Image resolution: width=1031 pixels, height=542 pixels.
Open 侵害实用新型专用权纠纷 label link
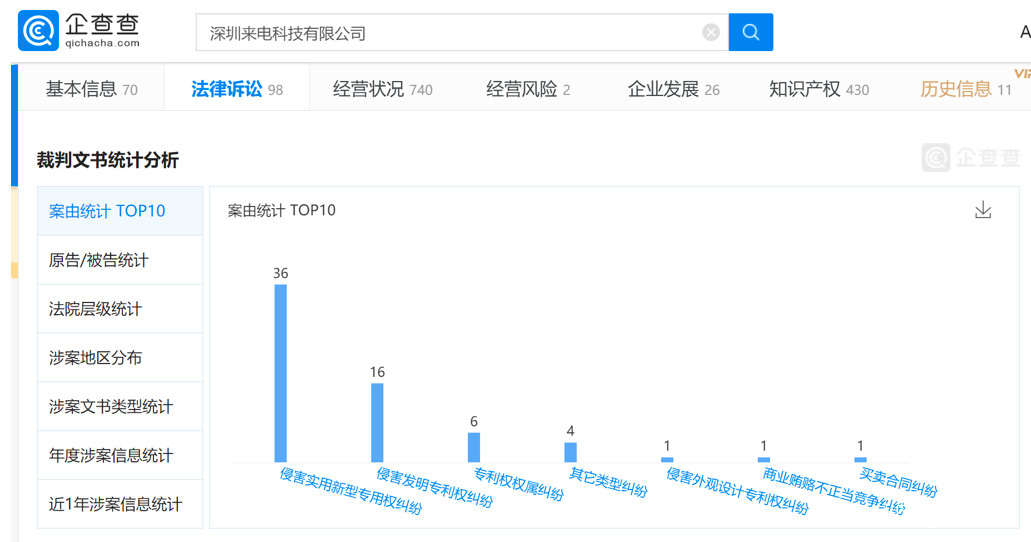[x=350, y=491]
